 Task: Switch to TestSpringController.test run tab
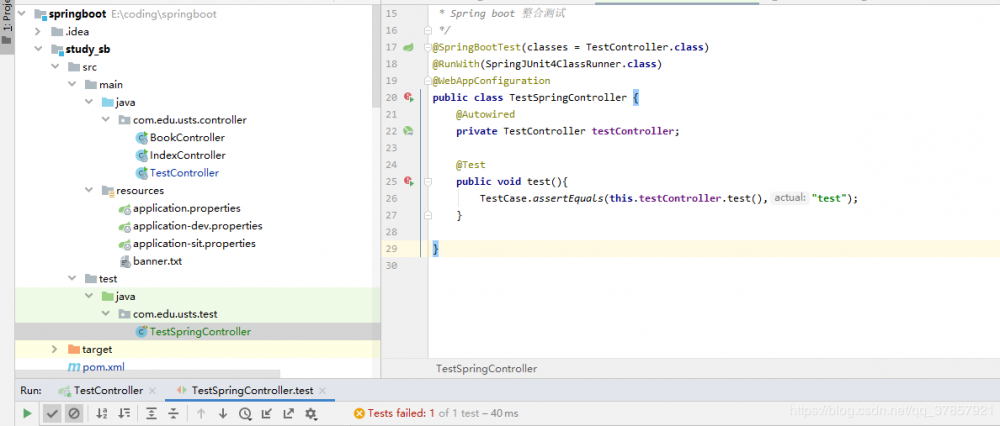253,390
